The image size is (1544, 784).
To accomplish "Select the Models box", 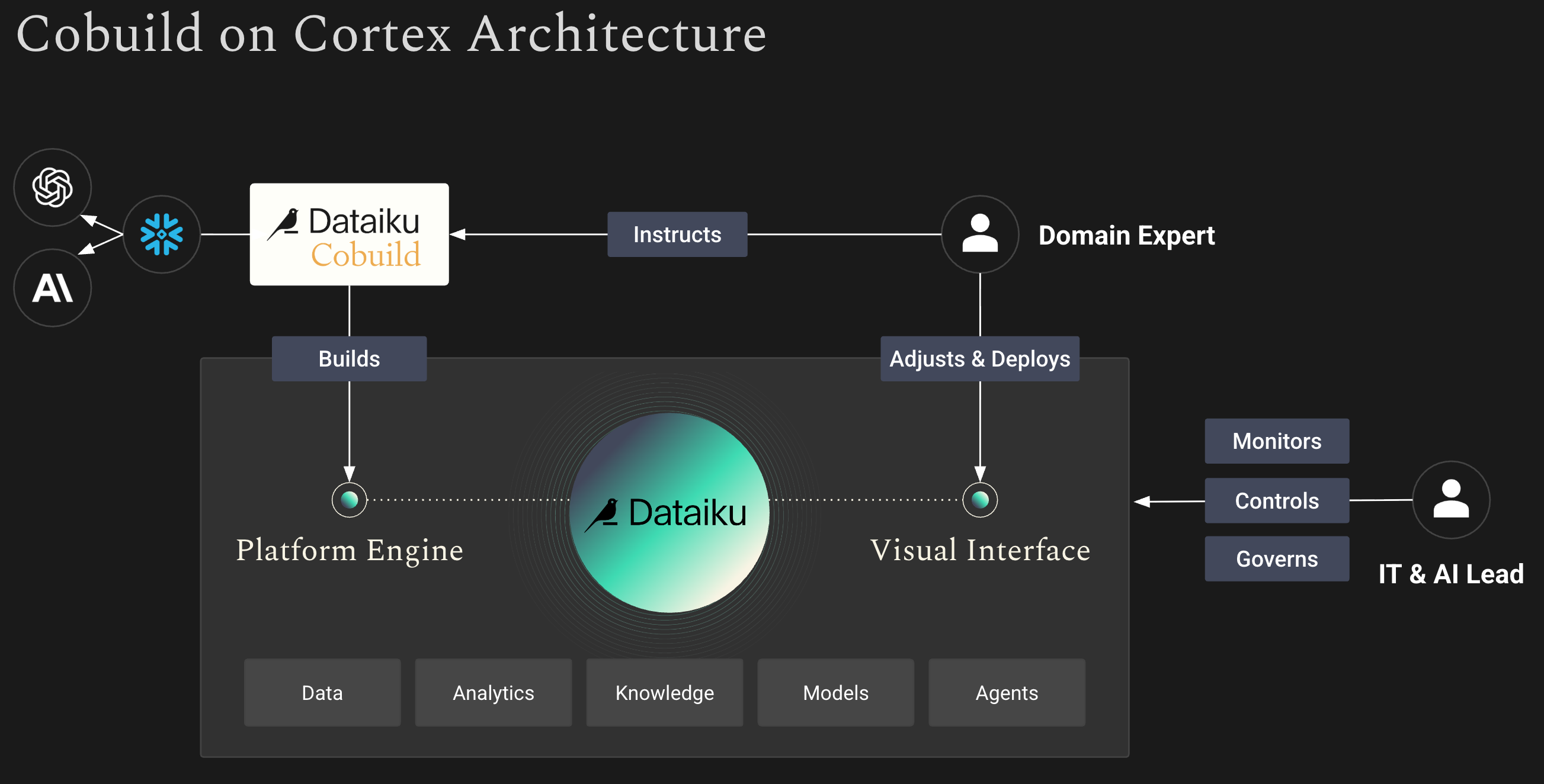I will click(835, 693).
